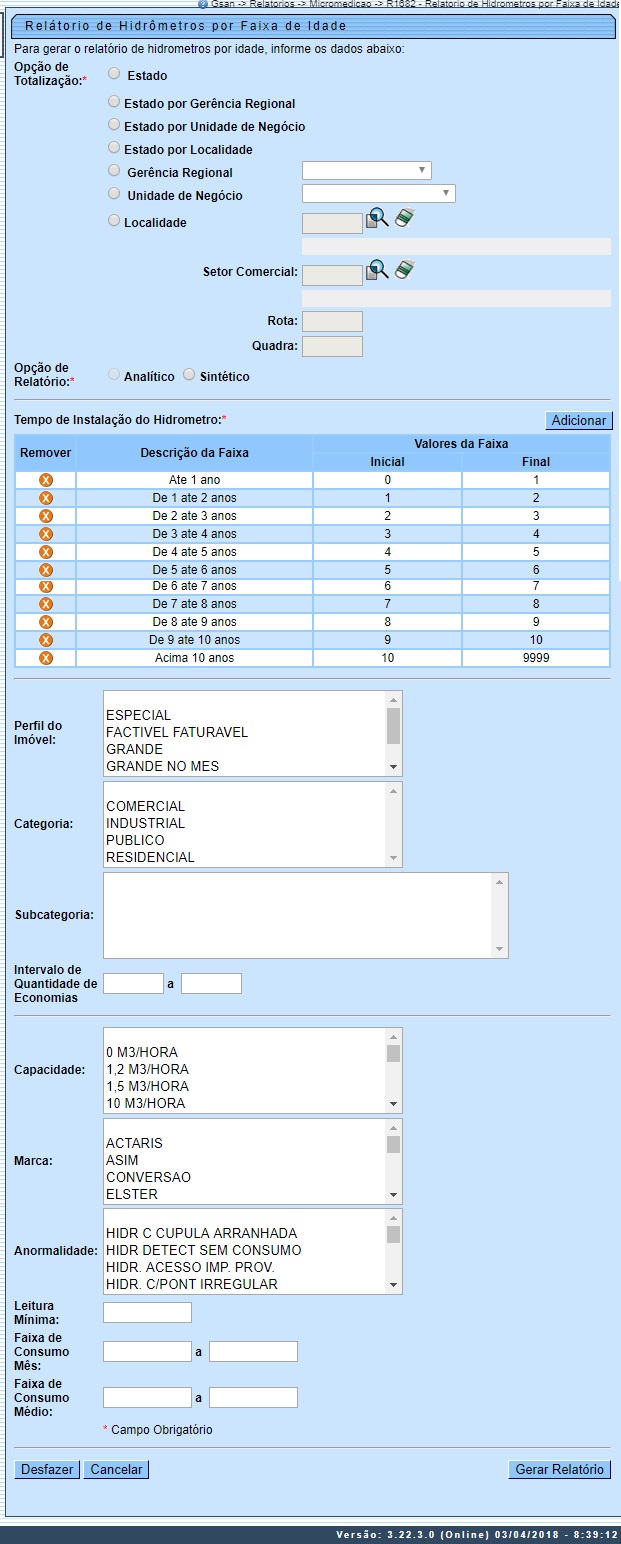The height and width of the screenshot is (1544, 621).
Task: Choose Sintético report option
Action: pos(190,374)
